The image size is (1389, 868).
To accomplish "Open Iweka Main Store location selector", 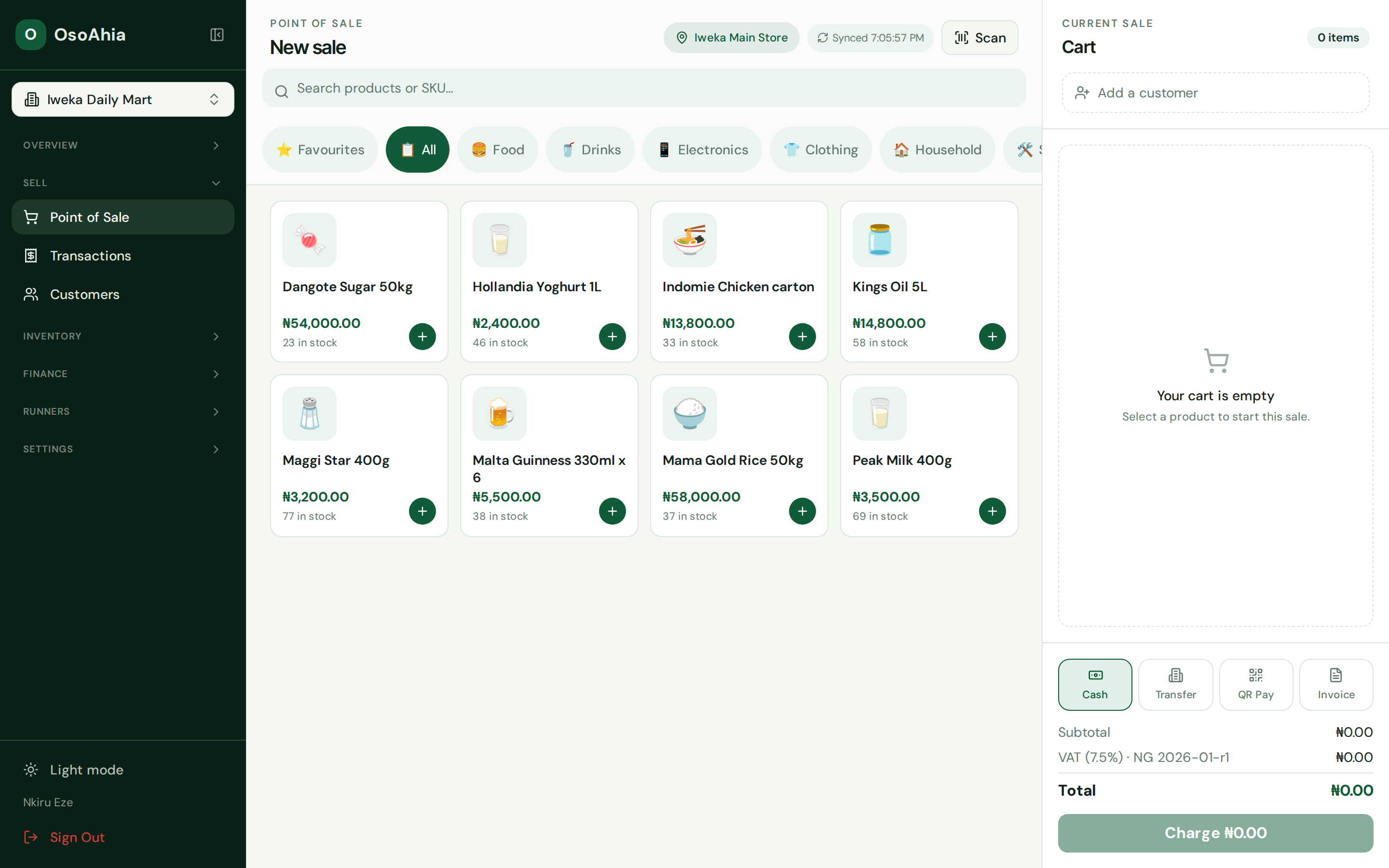I will (x=731, y=38).
